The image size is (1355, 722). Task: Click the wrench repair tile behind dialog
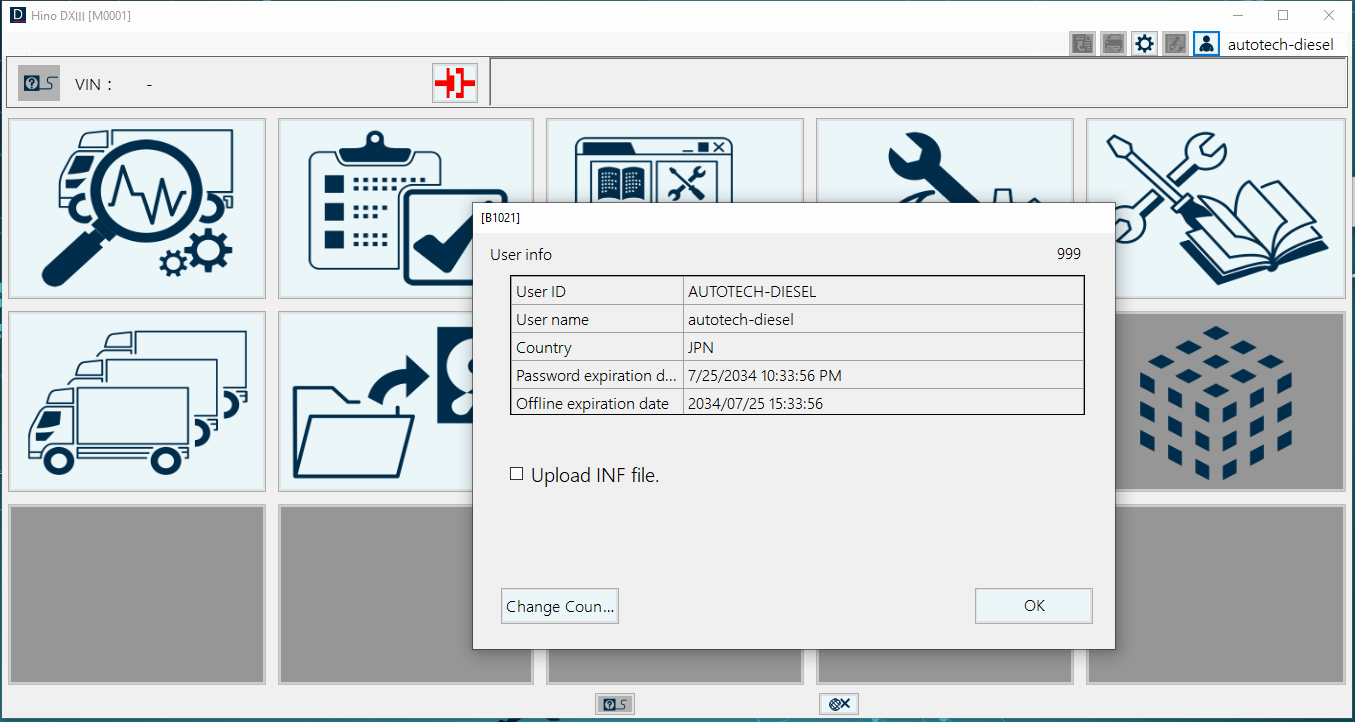944,162
